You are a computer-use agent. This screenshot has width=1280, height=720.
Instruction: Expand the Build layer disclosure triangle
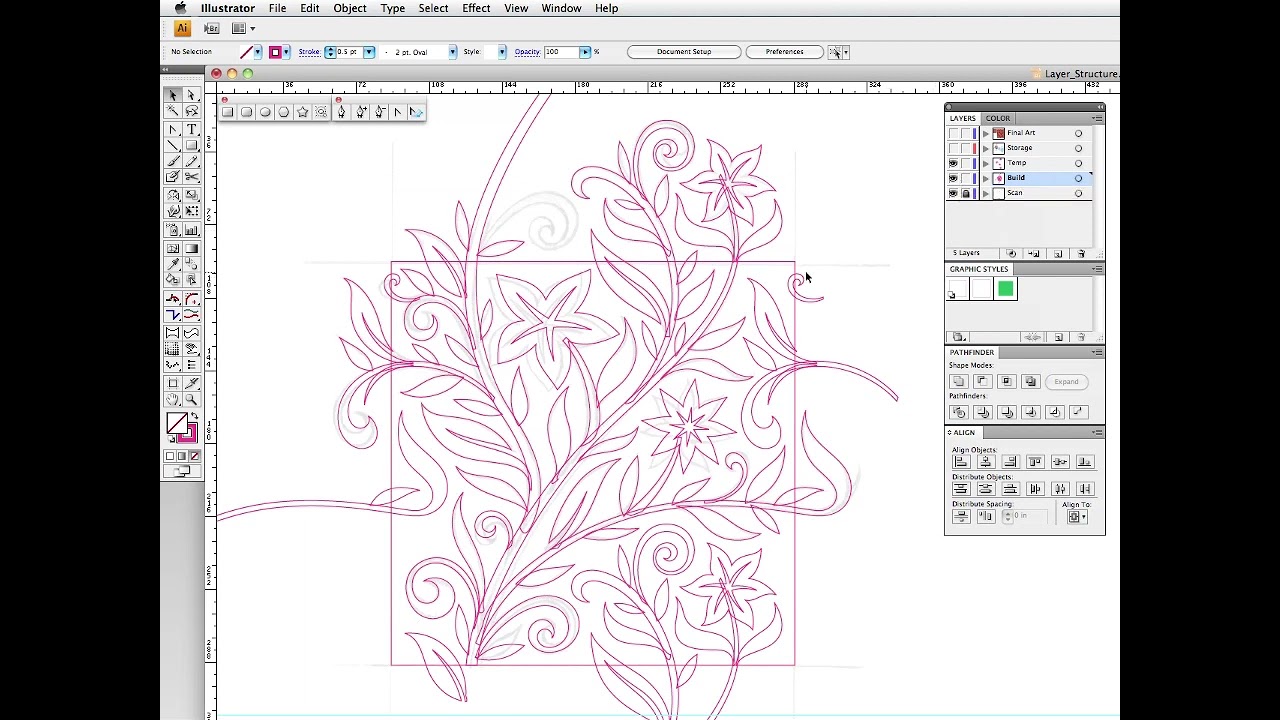point(986,178)
